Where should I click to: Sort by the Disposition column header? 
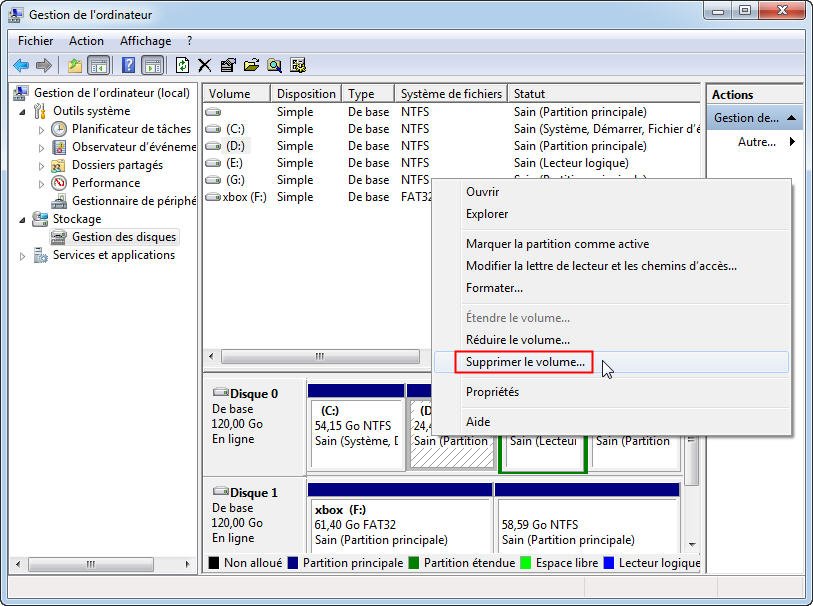306,94
